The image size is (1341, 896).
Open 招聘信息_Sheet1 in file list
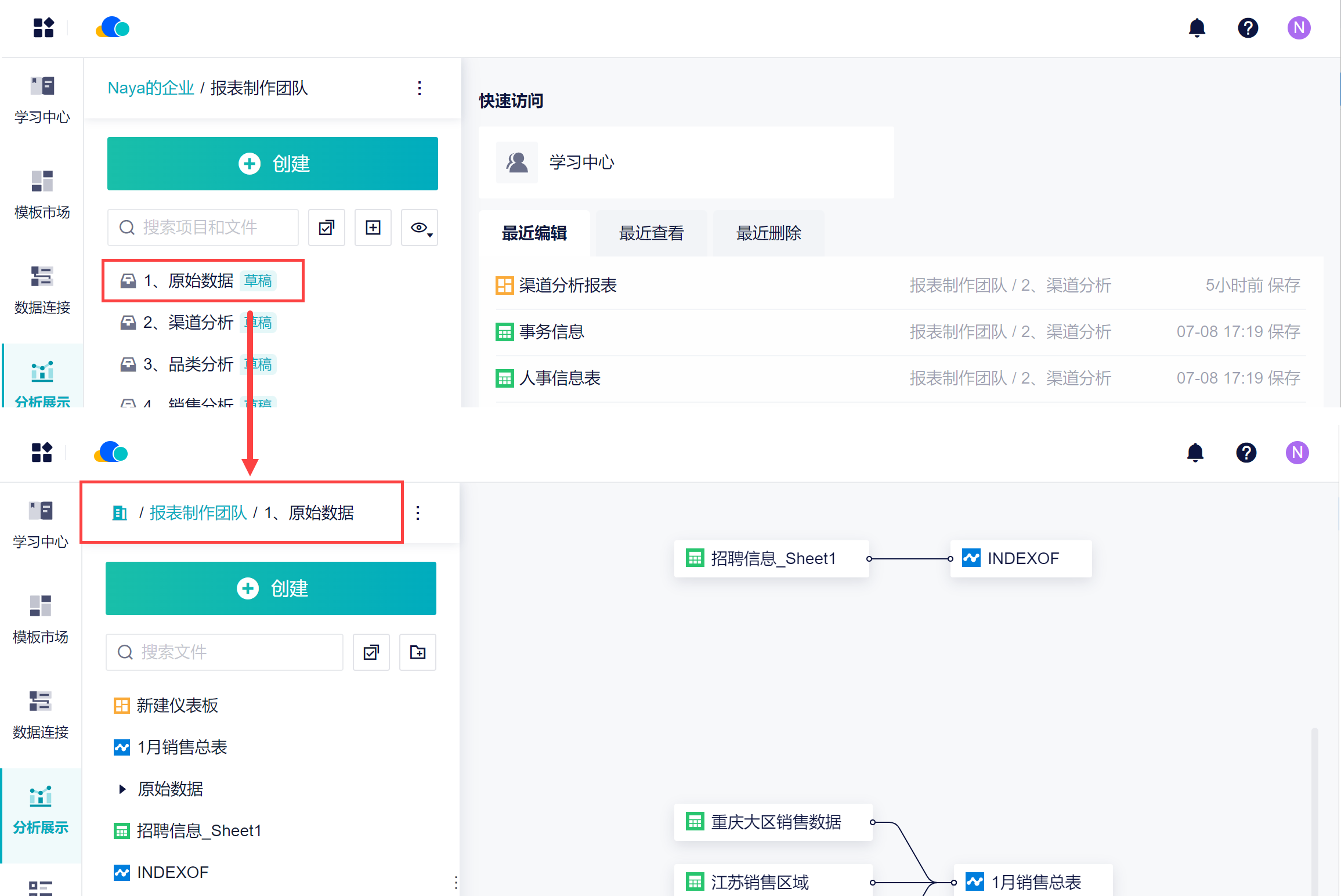(x=187, y=831)
